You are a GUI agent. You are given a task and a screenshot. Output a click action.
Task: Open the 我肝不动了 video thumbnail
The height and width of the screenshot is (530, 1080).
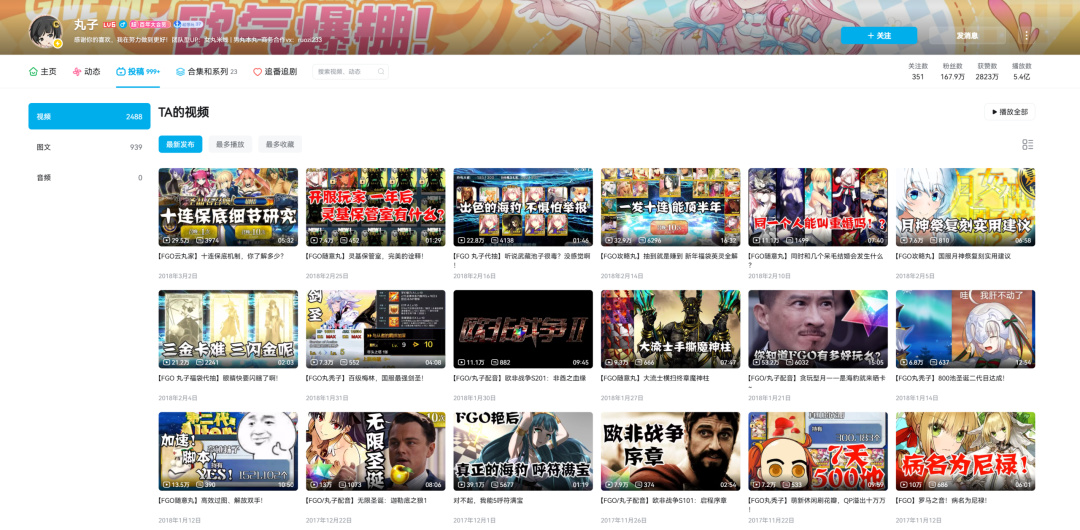click(x=965, y=329)
